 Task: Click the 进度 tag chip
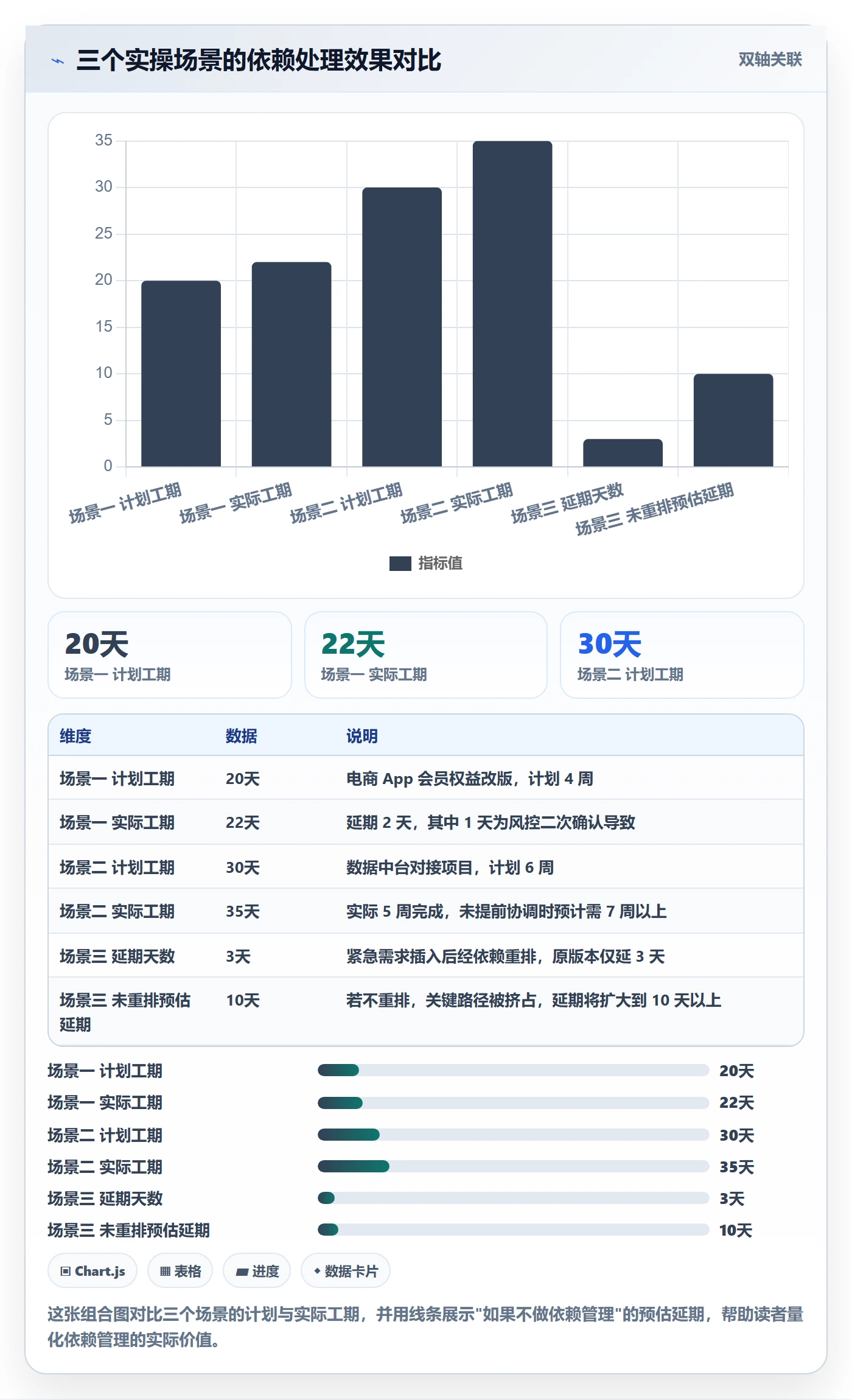(257, 1271)
